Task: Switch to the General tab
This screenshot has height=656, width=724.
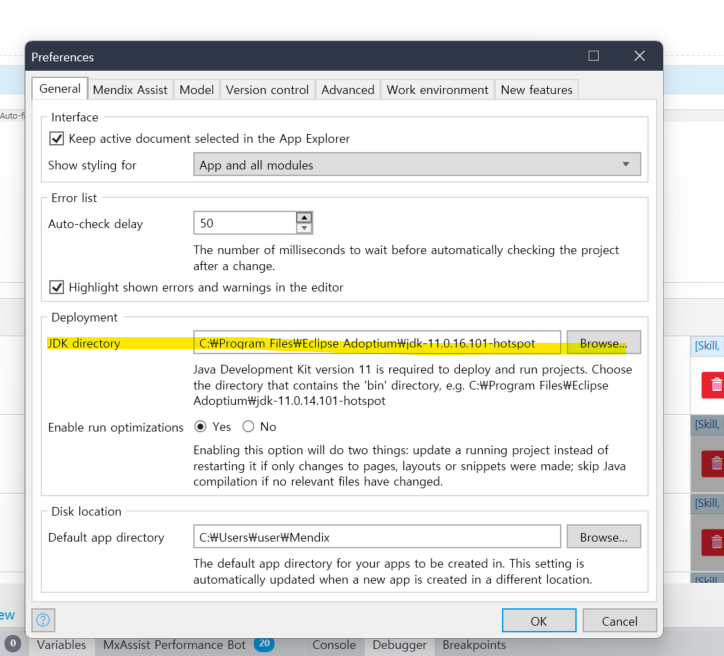Action: (x=60, y=89)
